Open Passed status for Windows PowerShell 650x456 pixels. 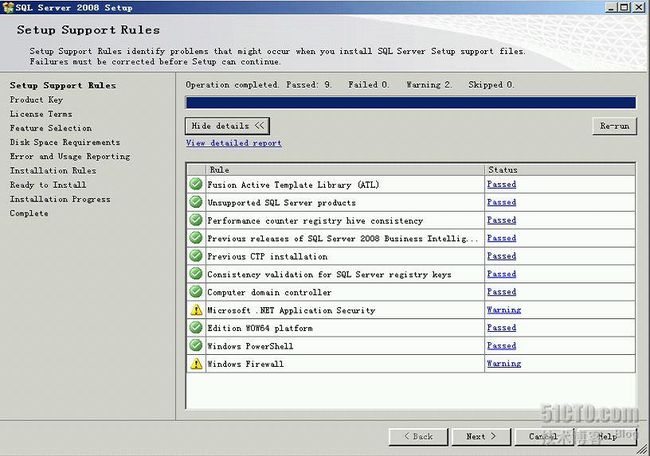(x=502, y=346)
